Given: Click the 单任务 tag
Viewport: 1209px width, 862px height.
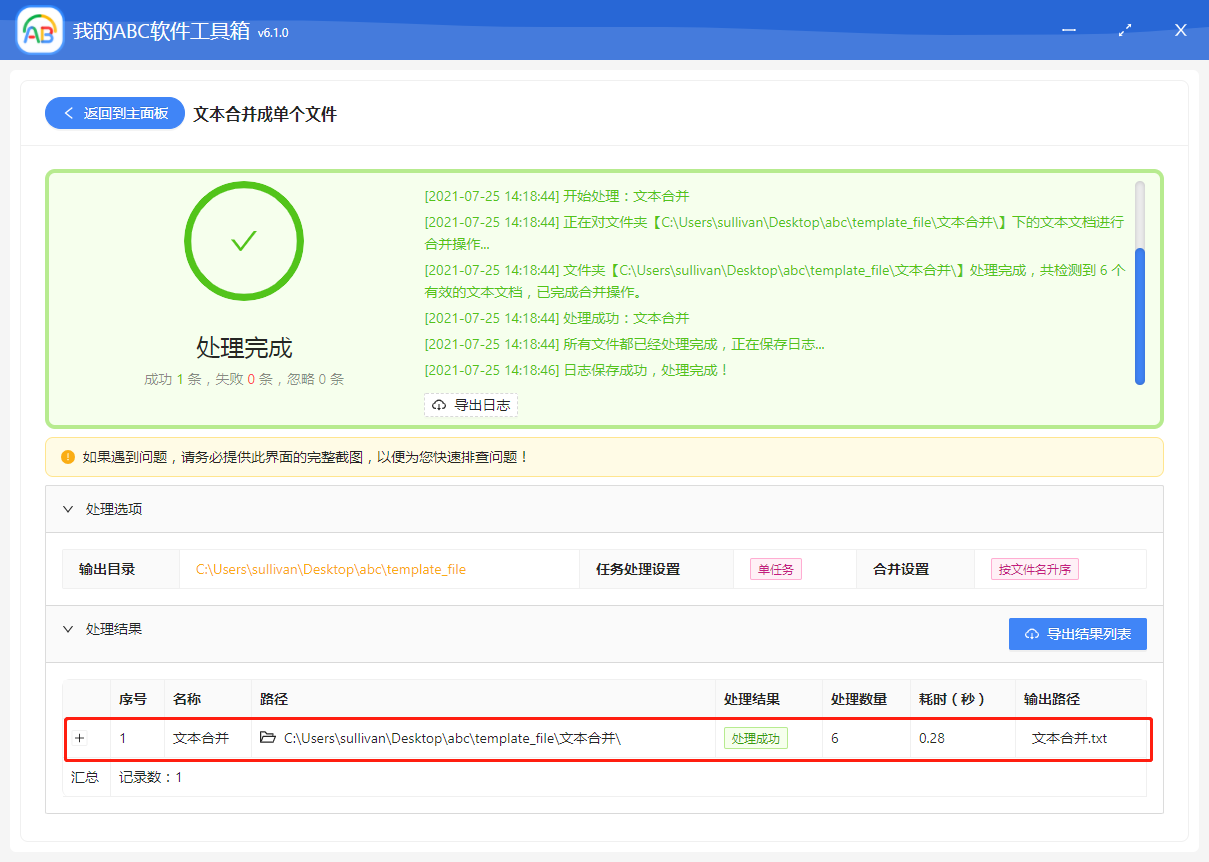Looking at the screenshot, I should pos(775,569).
